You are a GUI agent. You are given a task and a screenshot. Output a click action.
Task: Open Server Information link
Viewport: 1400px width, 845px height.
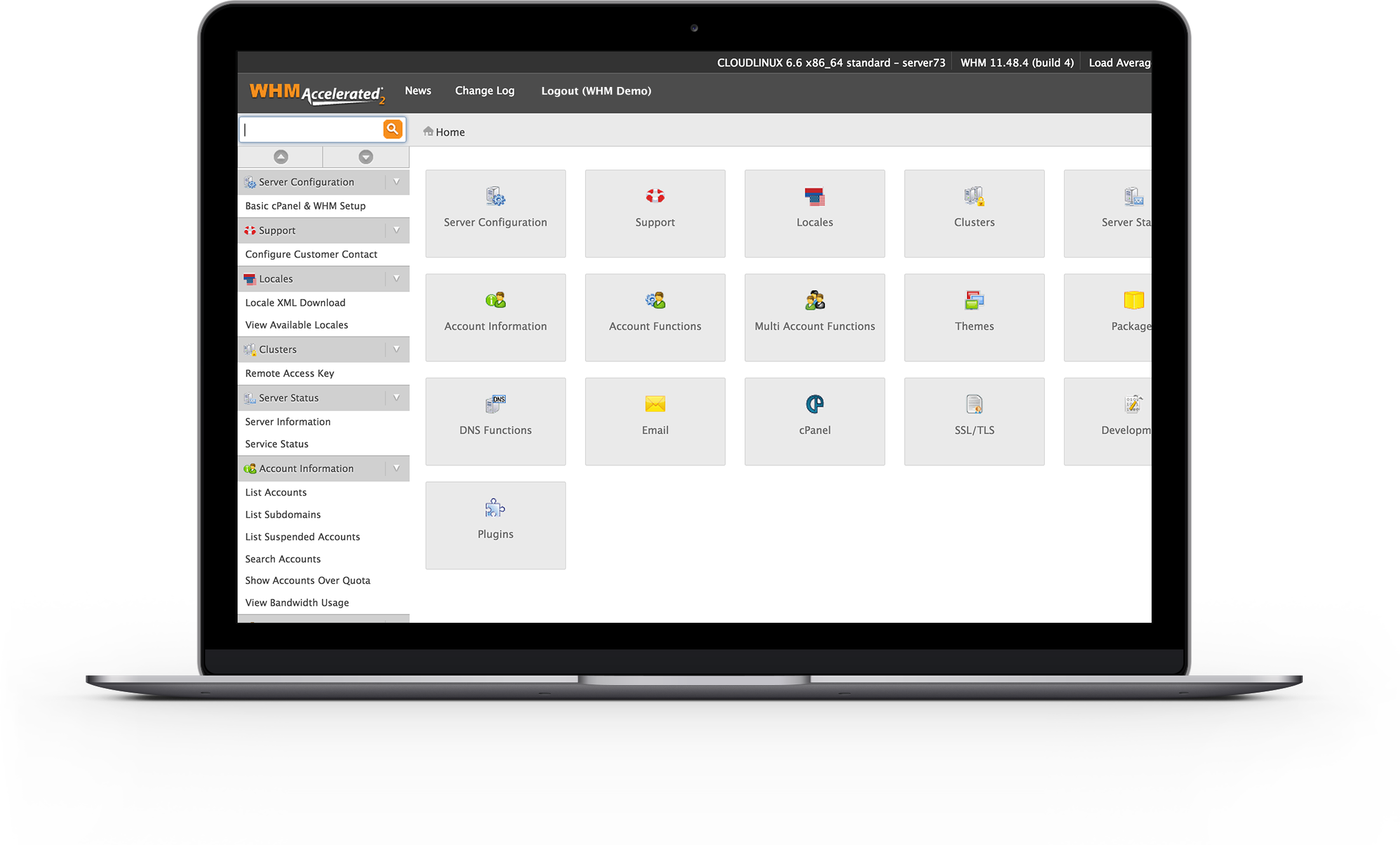point(288,422)
